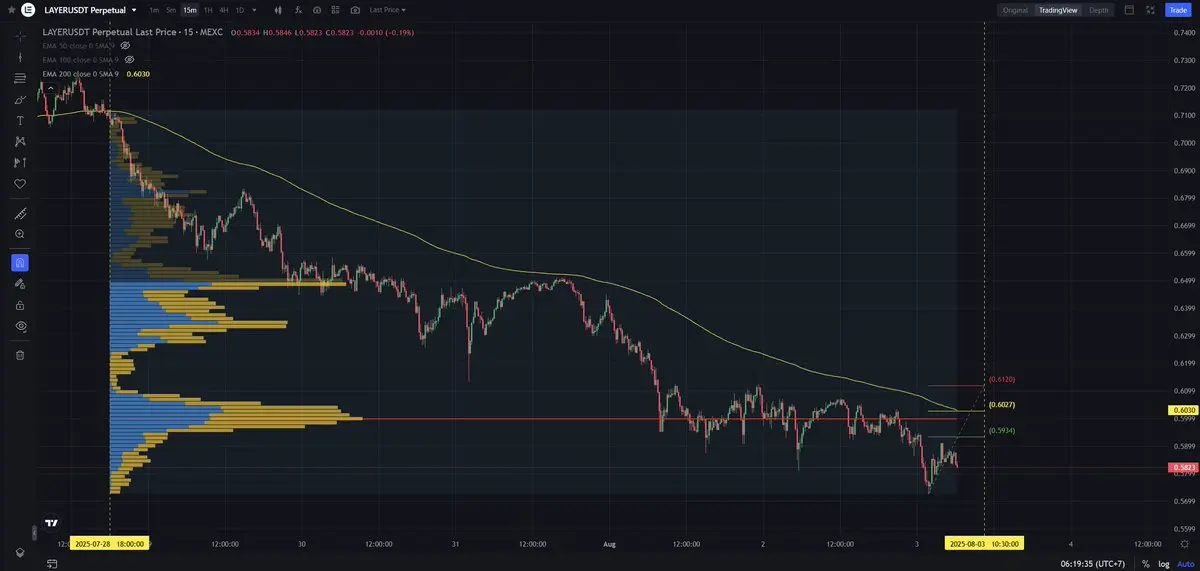Open the Last Price dropdown
This screenshot has width=1200, height=571.
coord(388,10)
